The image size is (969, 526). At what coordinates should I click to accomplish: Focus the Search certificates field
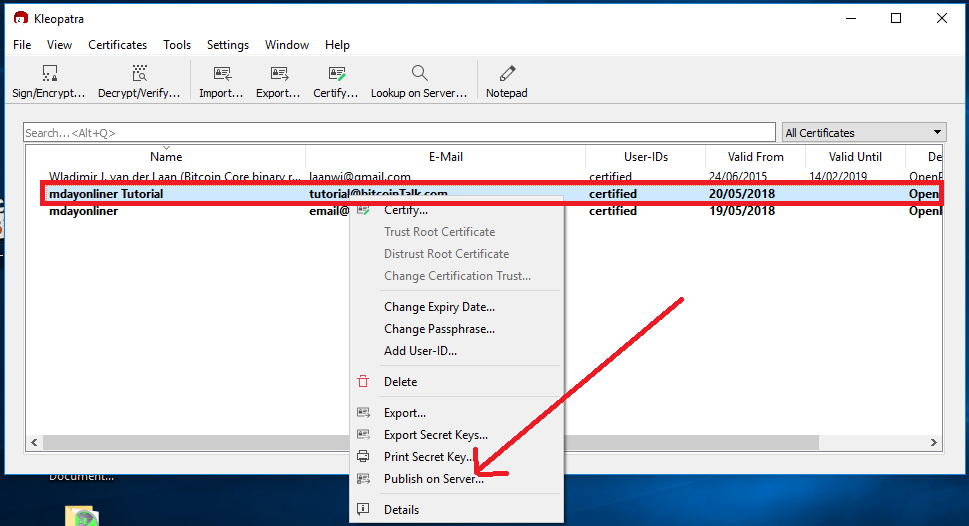(x=399, y=132)
